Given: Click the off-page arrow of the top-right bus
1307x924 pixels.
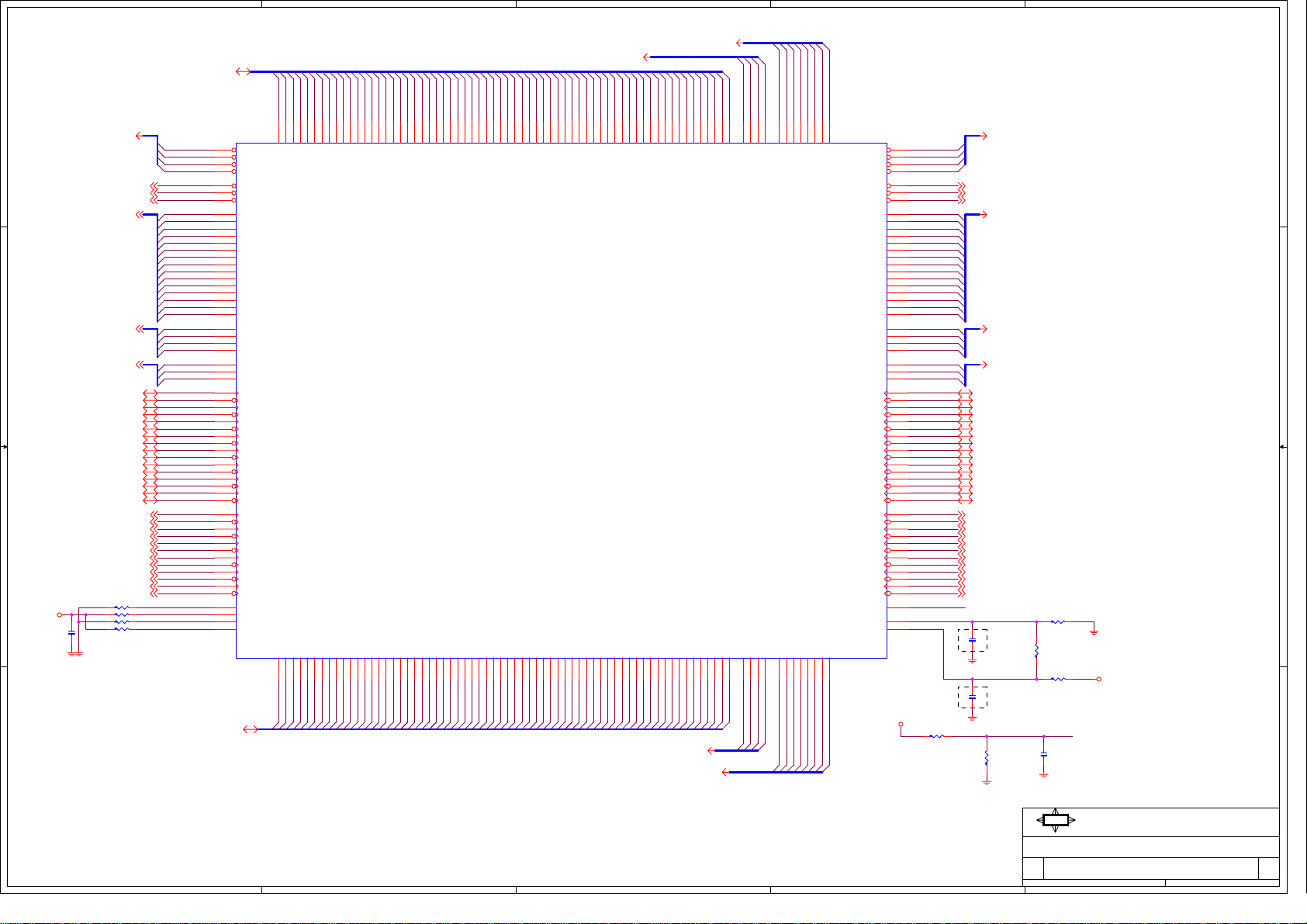Looking at the screenshot, I should point(984,136).
